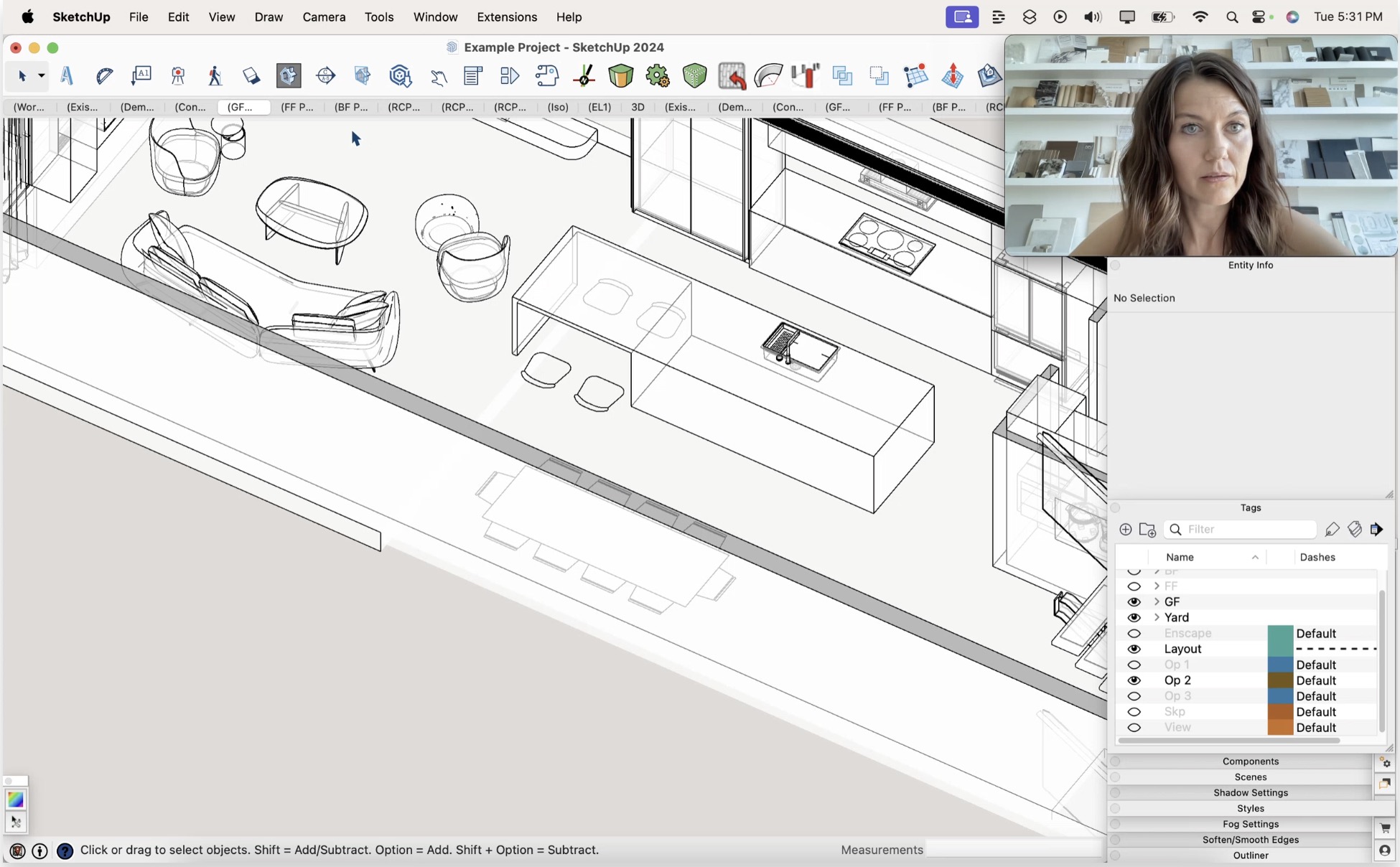Open the Camera menu

pos(324,17)
